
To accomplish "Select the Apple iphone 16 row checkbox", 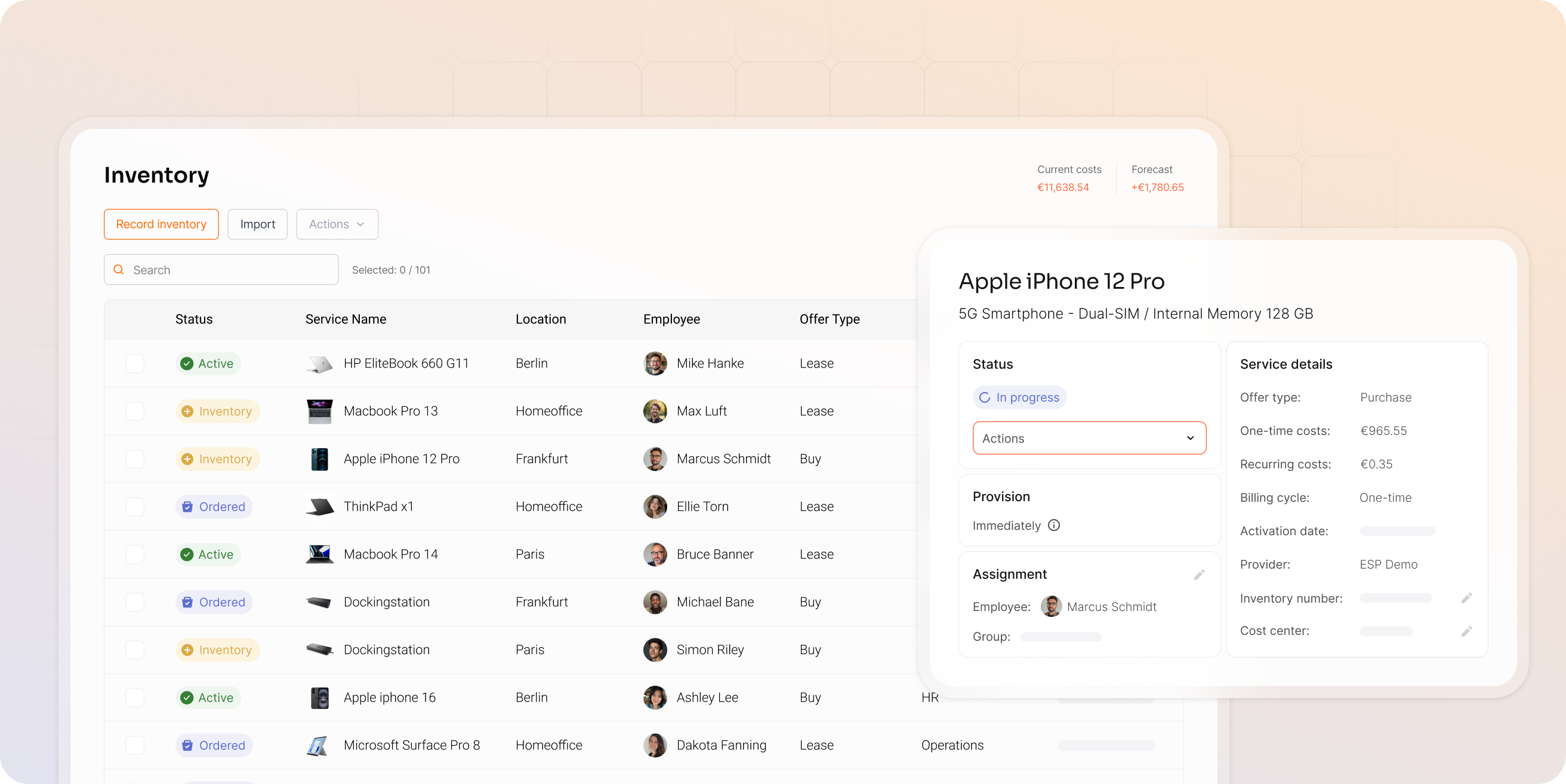I will point(134,697).
